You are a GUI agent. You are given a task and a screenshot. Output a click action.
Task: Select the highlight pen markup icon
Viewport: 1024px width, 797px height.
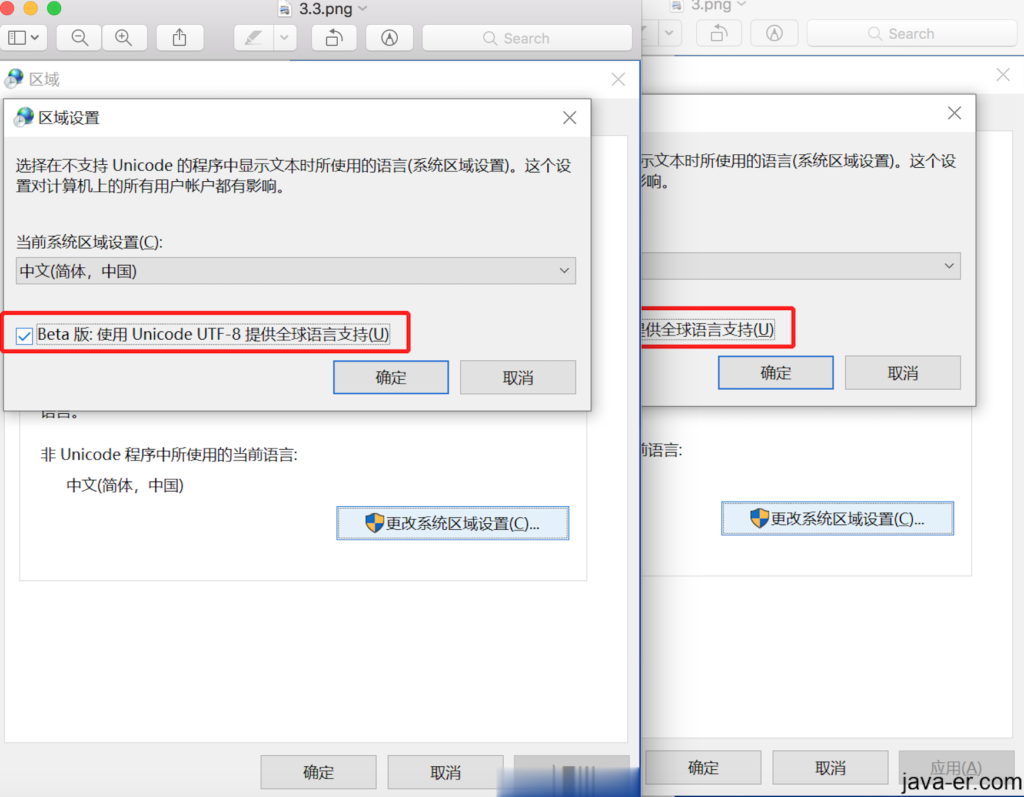coord(253,38)
